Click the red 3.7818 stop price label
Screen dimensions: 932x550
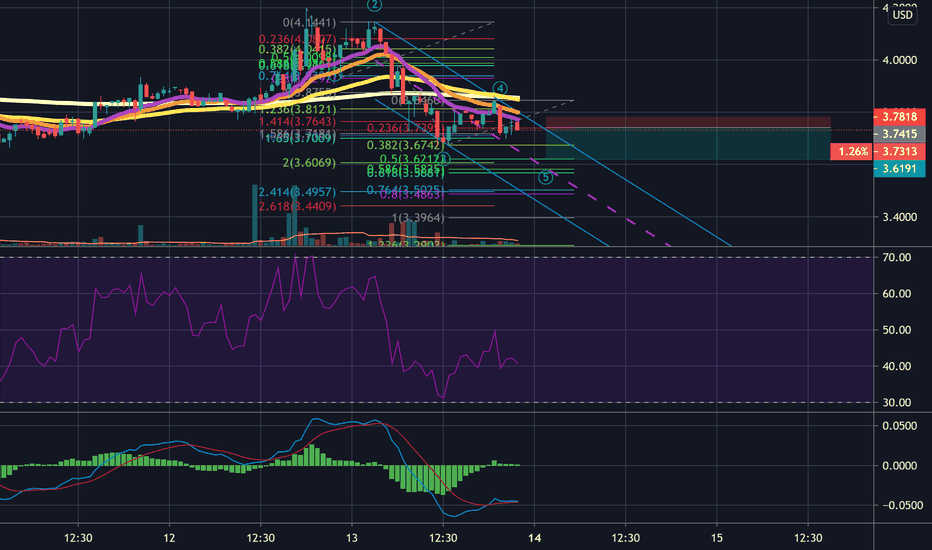click(x=899, y=117)
